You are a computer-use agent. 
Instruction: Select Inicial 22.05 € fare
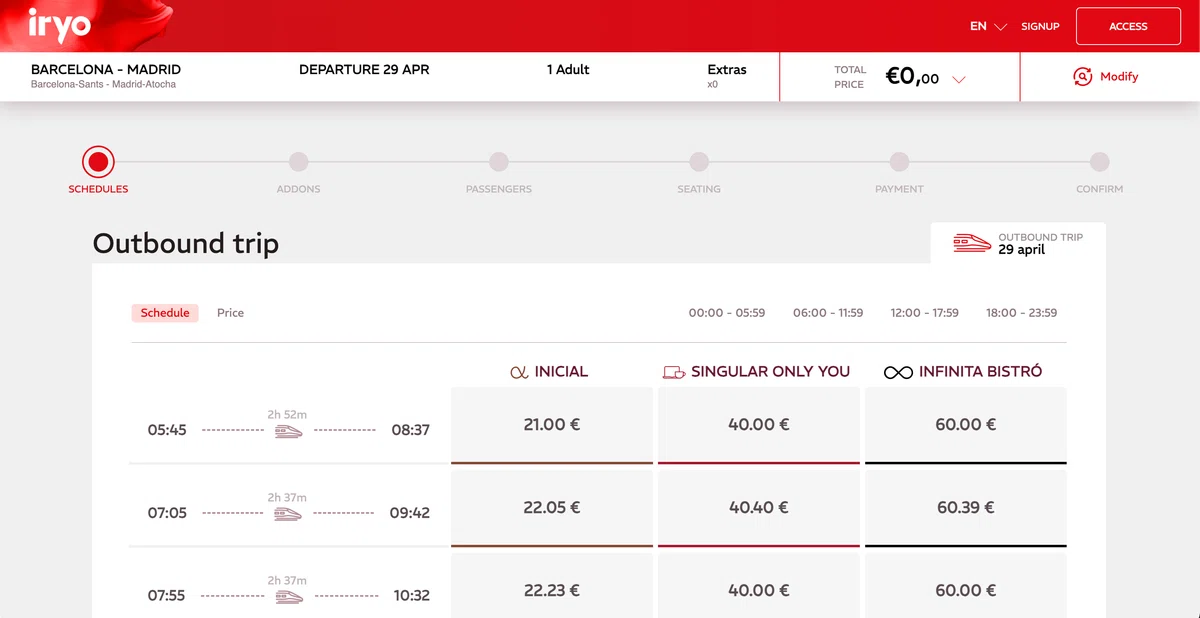pos(552,508)
